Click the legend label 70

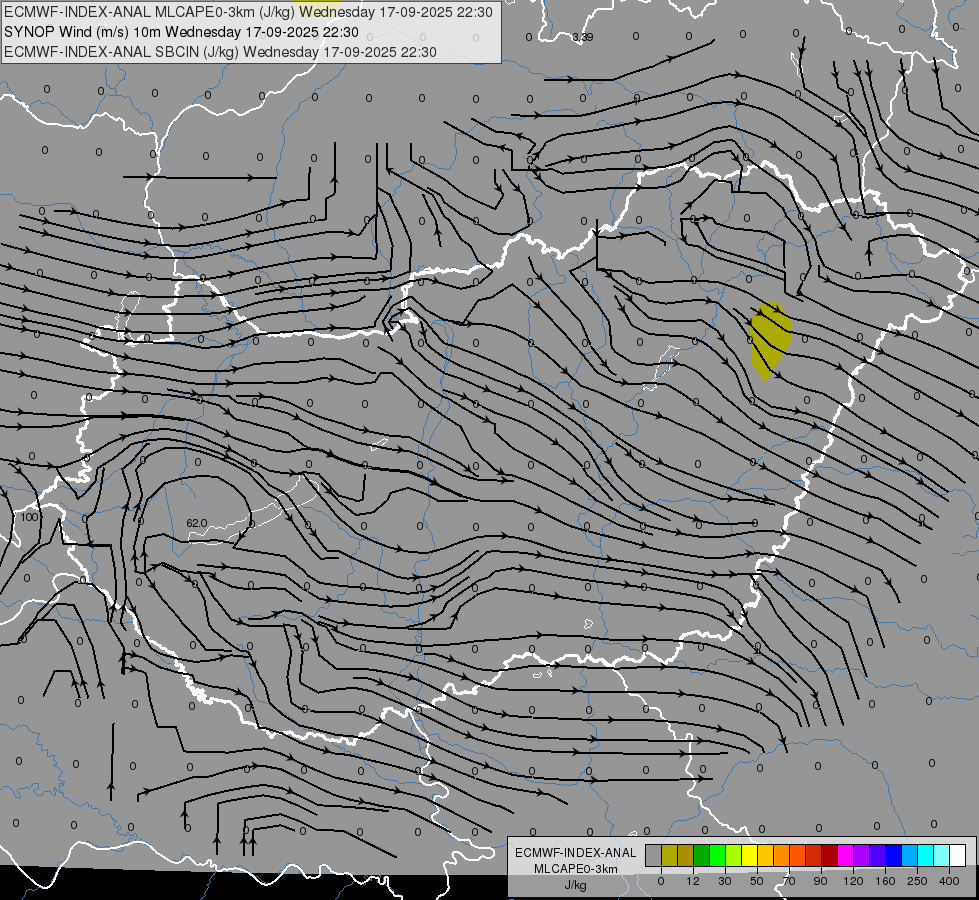tap(789, 881)
